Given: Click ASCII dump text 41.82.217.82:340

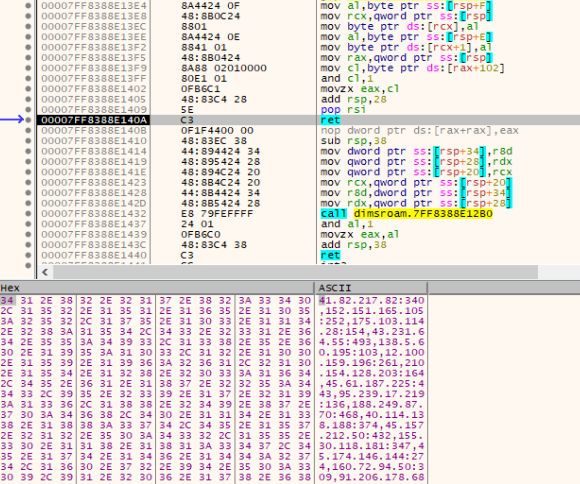Looking at the screenshot, I should point(371,300).
